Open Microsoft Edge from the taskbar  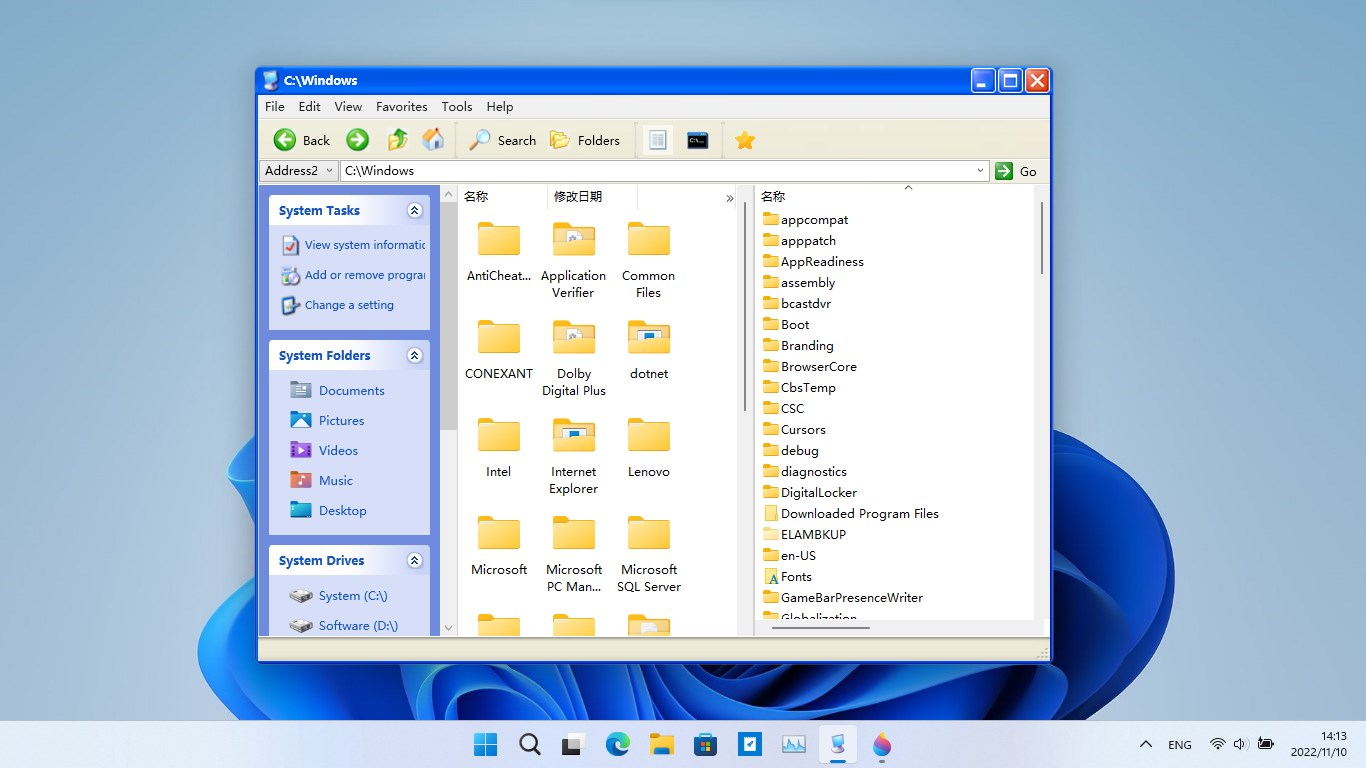(x=618, y=744)
